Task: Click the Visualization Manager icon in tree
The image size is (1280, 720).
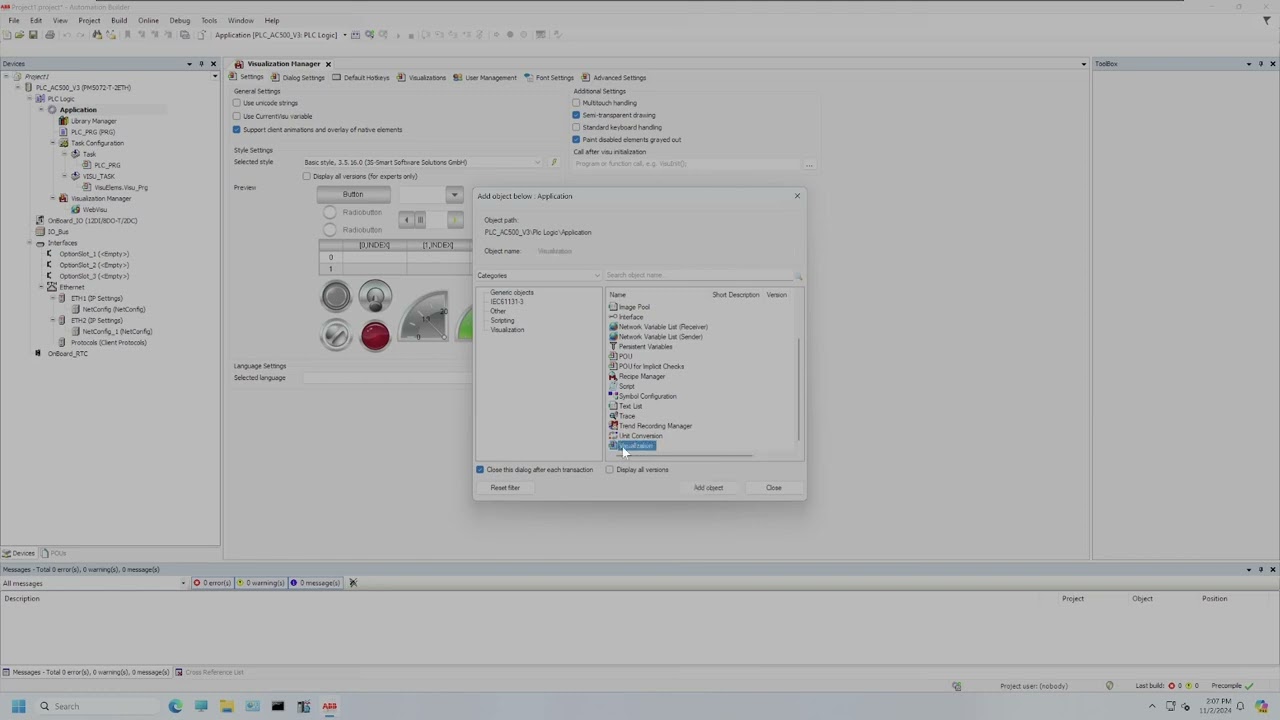Action: 64,198
